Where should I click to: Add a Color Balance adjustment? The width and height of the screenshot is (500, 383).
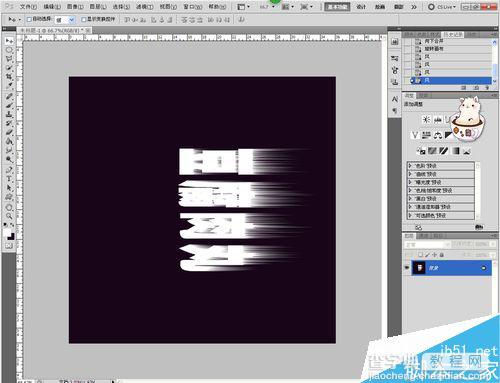click(x=438, y=135)
